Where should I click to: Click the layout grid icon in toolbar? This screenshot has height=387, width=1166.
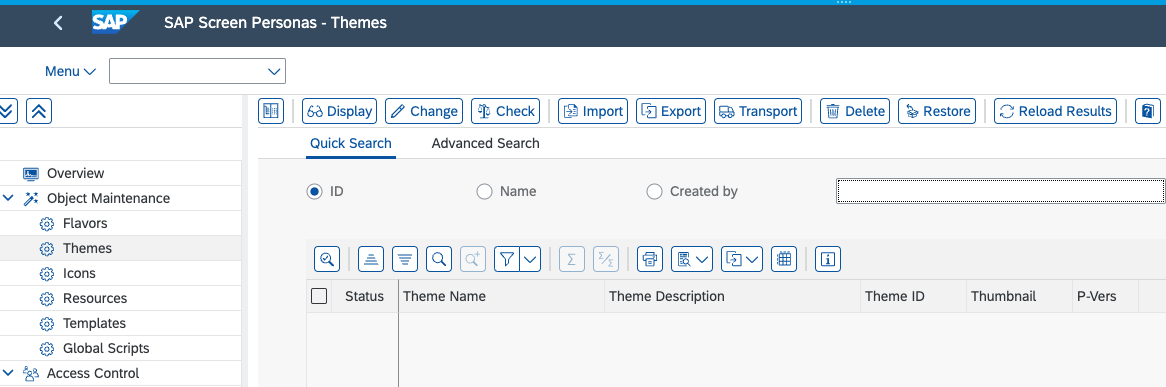784,259
